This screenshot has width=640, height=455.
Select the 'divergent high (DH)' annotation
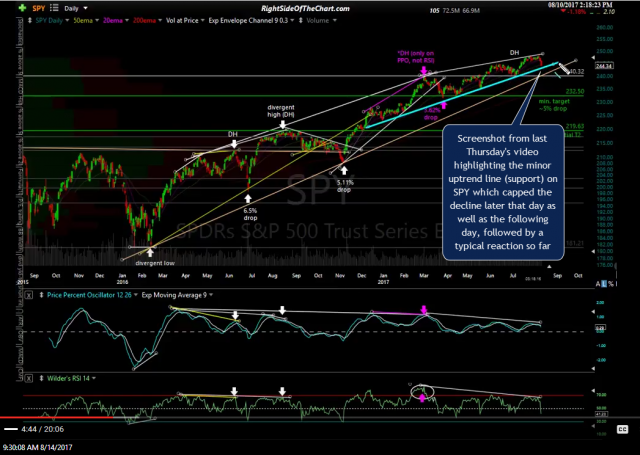click(281, 111)
